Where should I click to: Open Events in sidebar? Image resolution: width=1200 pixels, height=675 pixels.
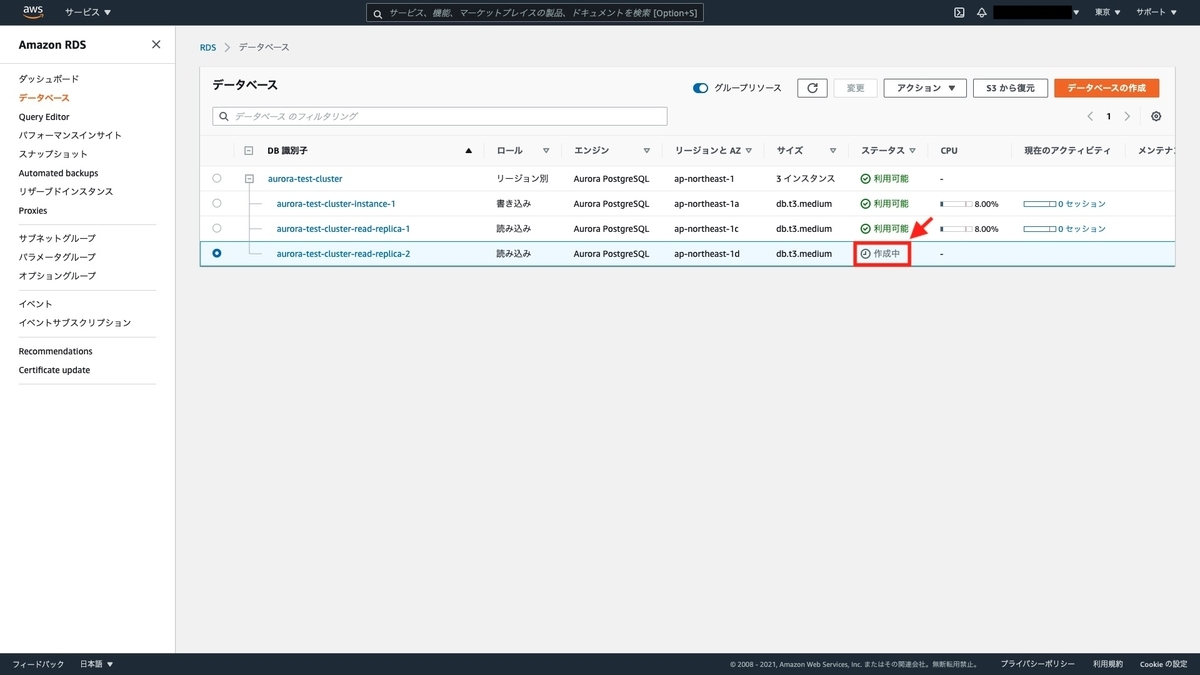[x=35, y=304]
